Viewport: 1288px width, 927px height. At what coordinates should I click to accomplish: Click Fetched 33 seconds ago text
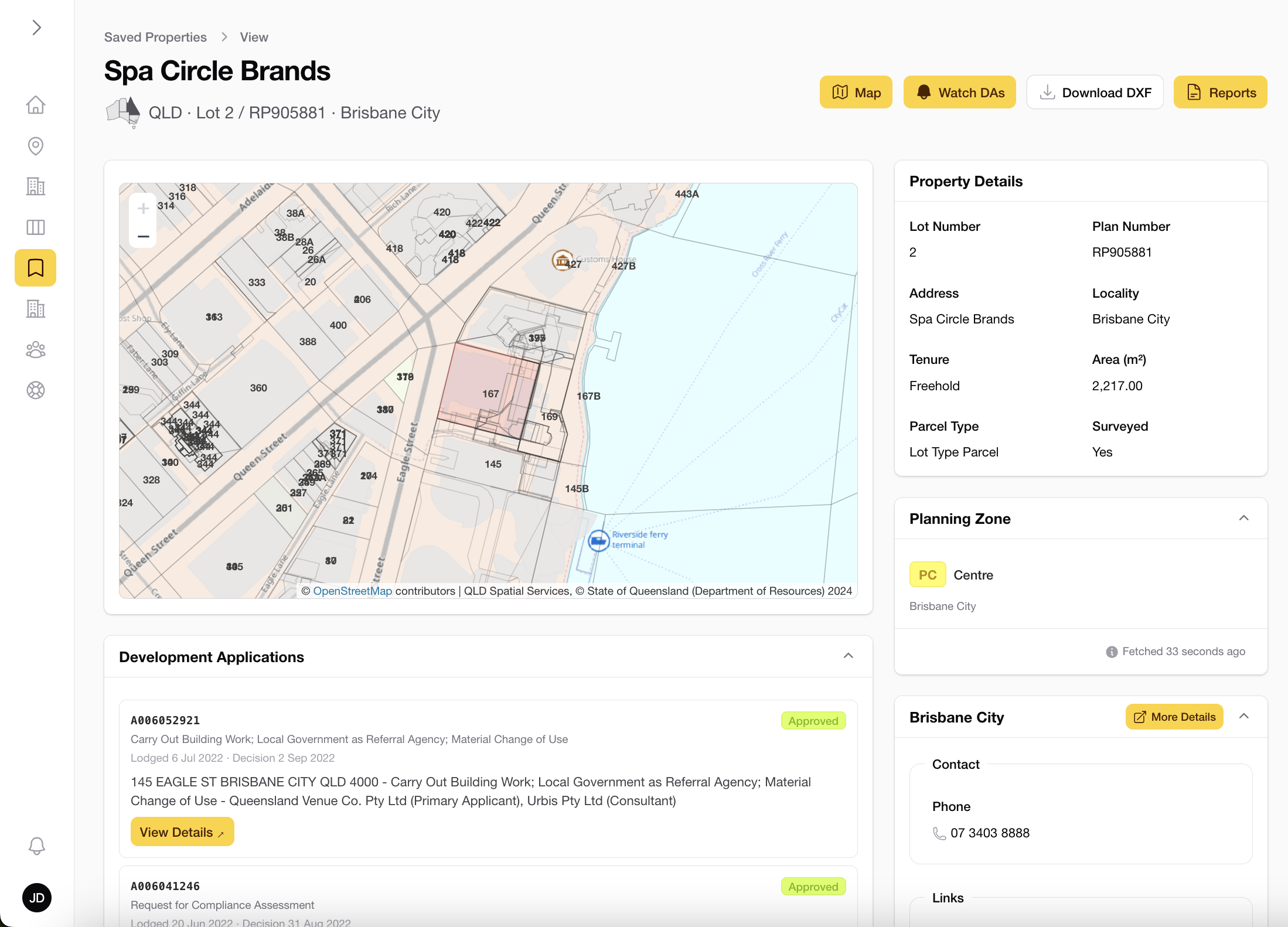1183,652
